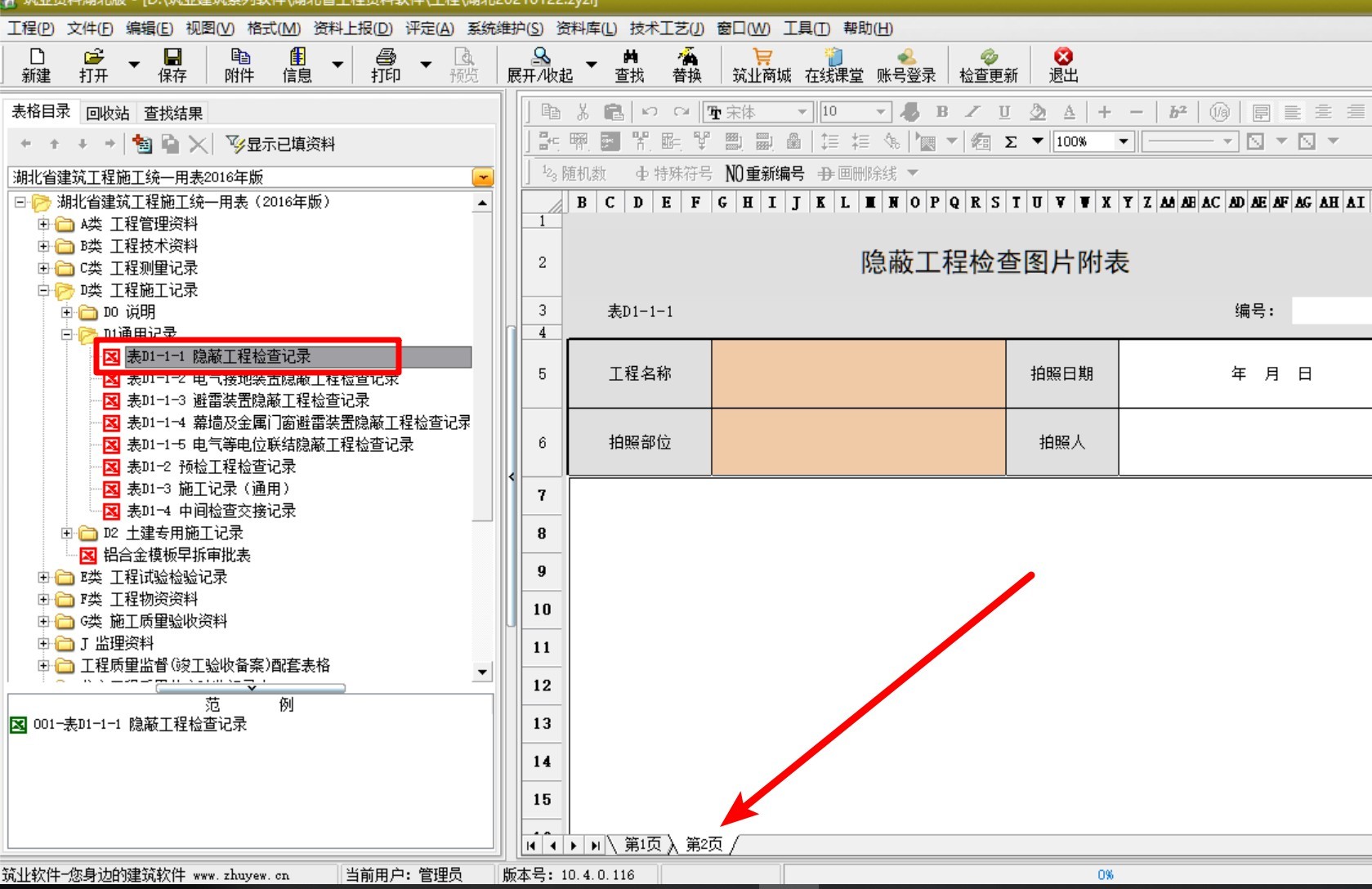
Task: Open the 帮助(H) menu
Action: click(868, 29)
